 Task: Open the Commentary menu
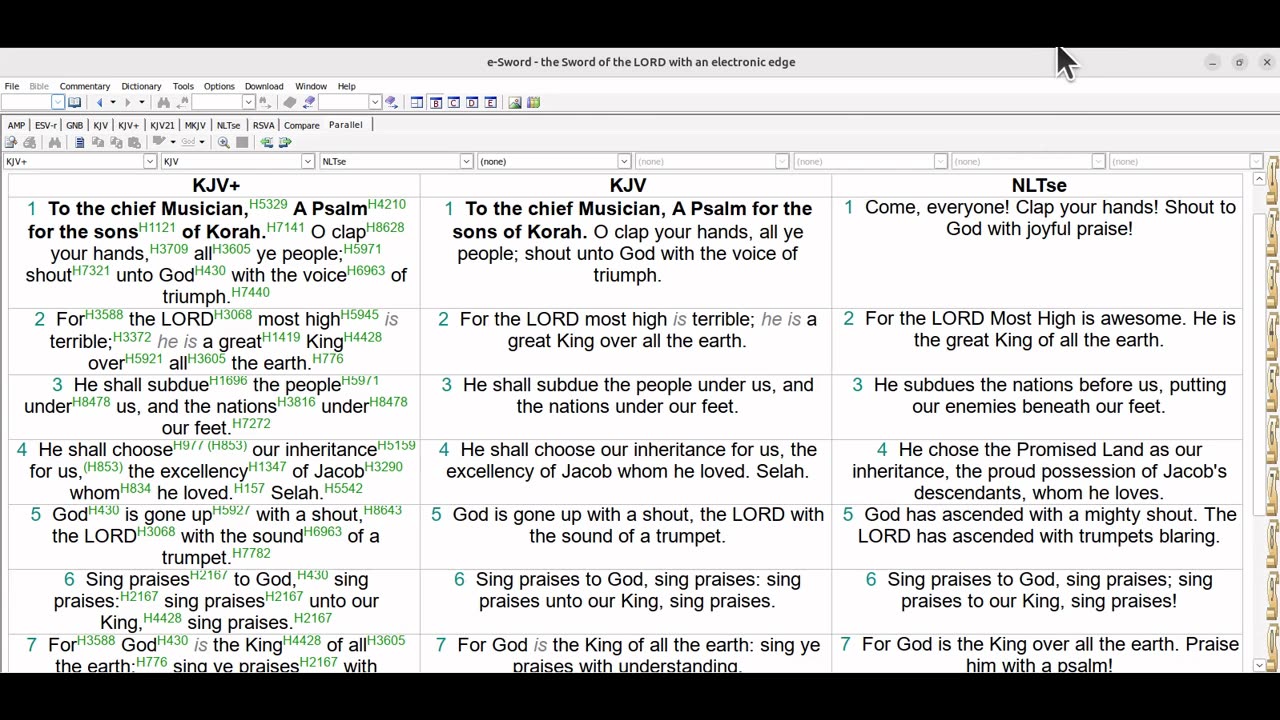click(x=85, y=86)
